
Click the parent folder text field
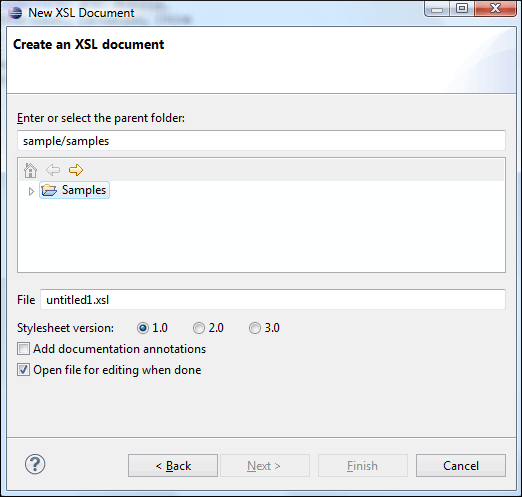[x=261, y=141]
